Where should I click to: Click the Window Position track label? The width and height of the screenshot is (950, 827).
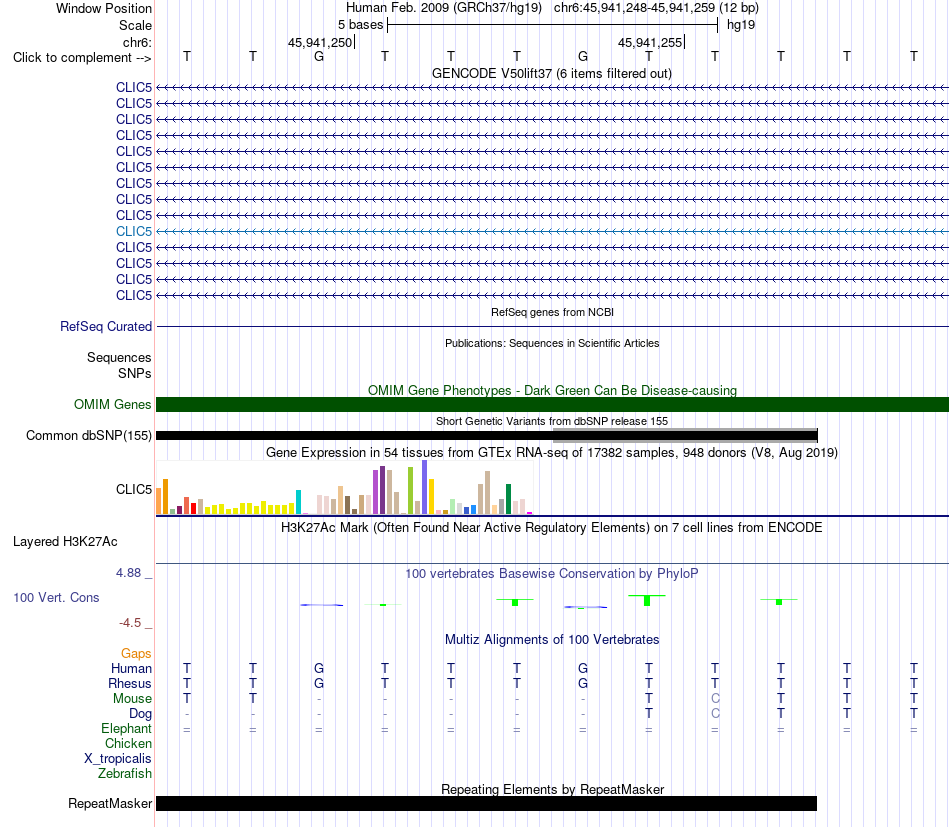(104, 8)
